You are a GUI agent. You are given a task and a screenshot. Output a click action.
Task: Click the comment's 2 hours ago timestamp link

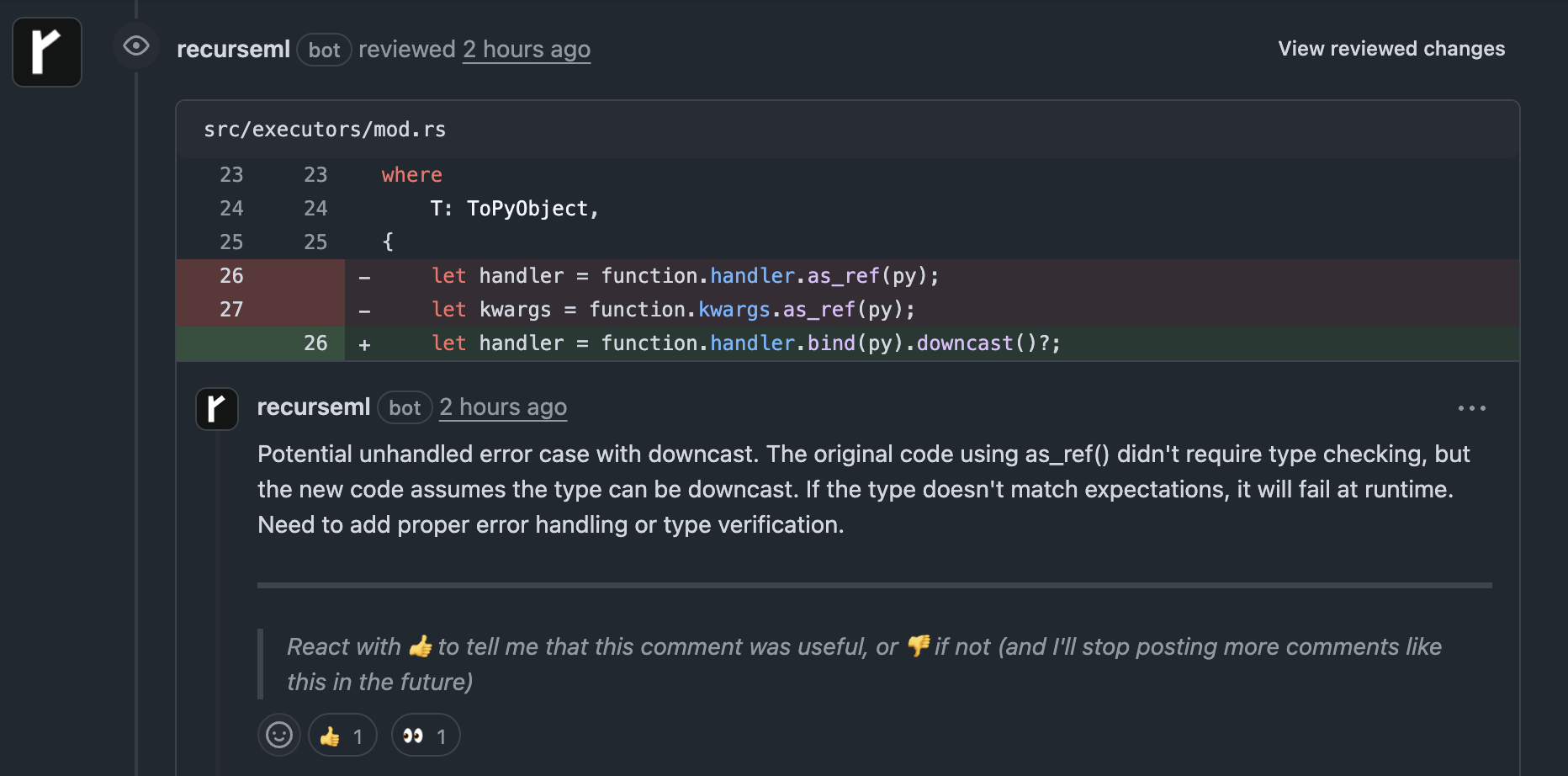pos(502,407)
